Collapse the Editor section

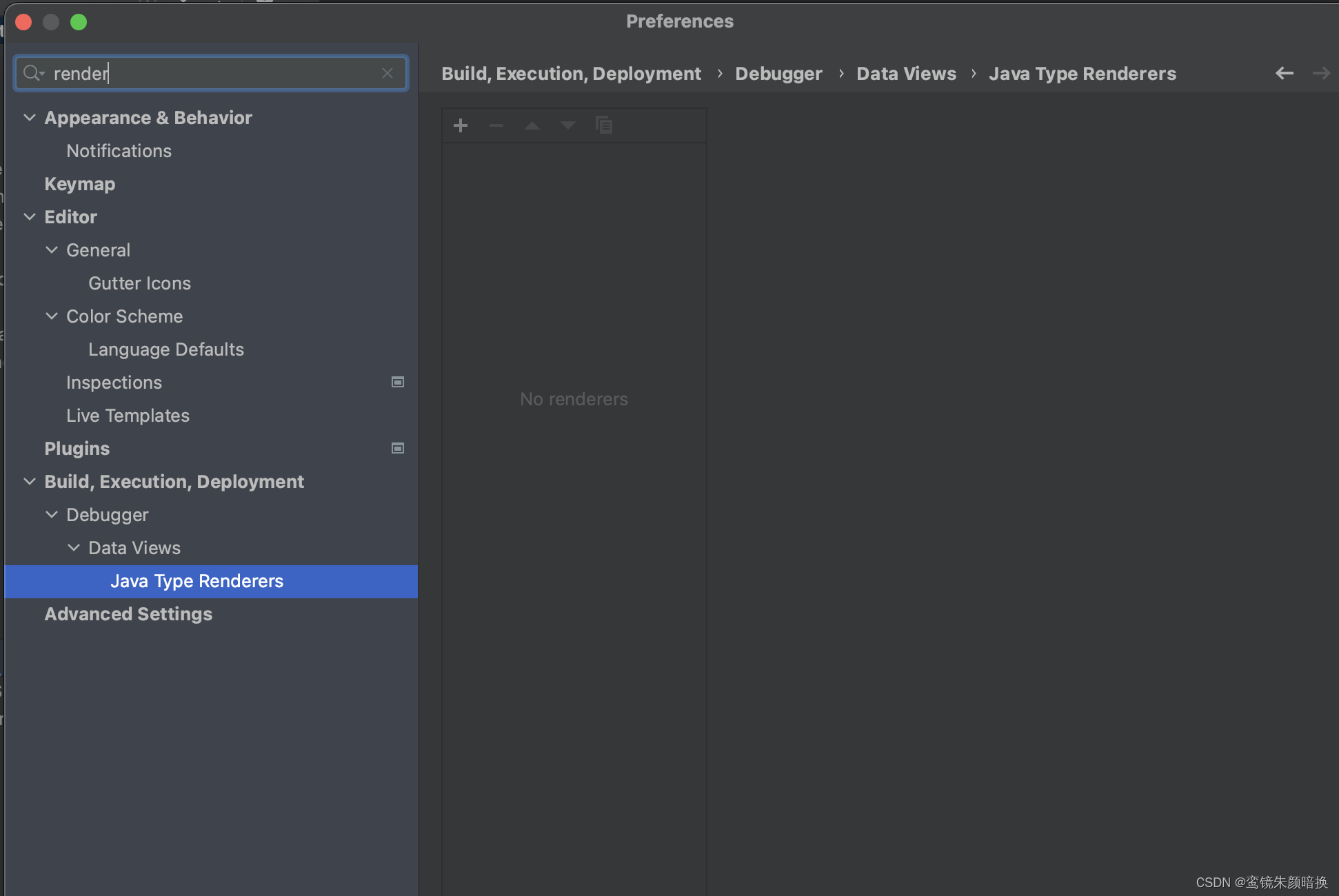(30, 216)
